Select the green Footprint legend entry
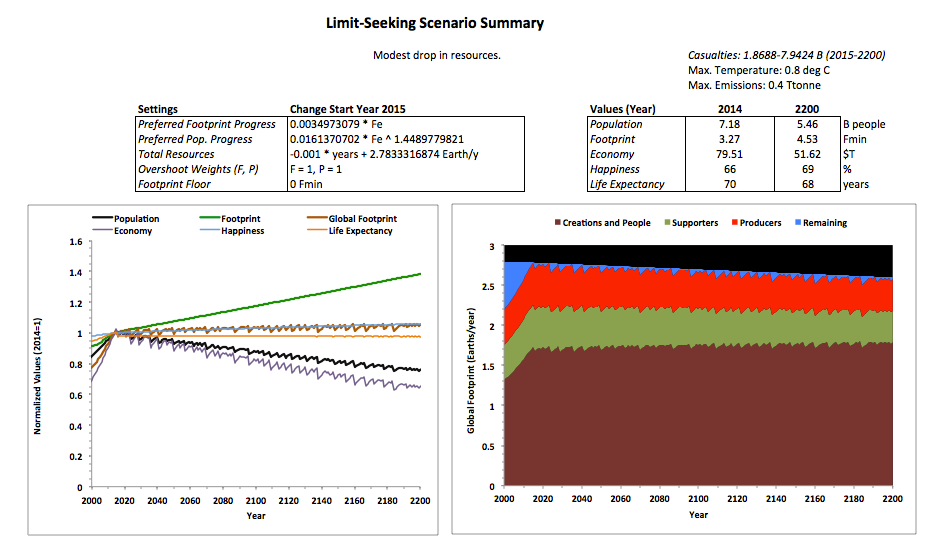 coord(243,218)
